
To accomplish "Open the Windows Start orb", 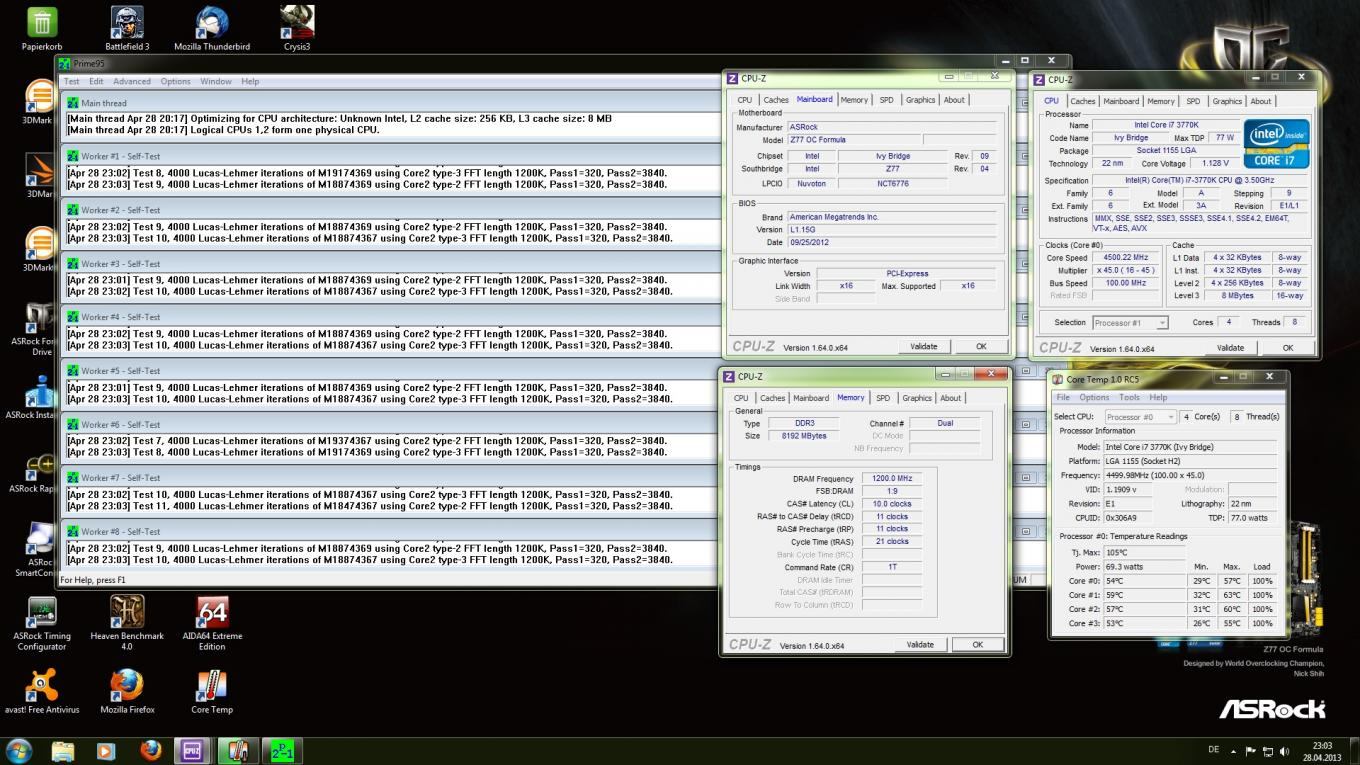I will pyautogui.click(x=19, y=750).
